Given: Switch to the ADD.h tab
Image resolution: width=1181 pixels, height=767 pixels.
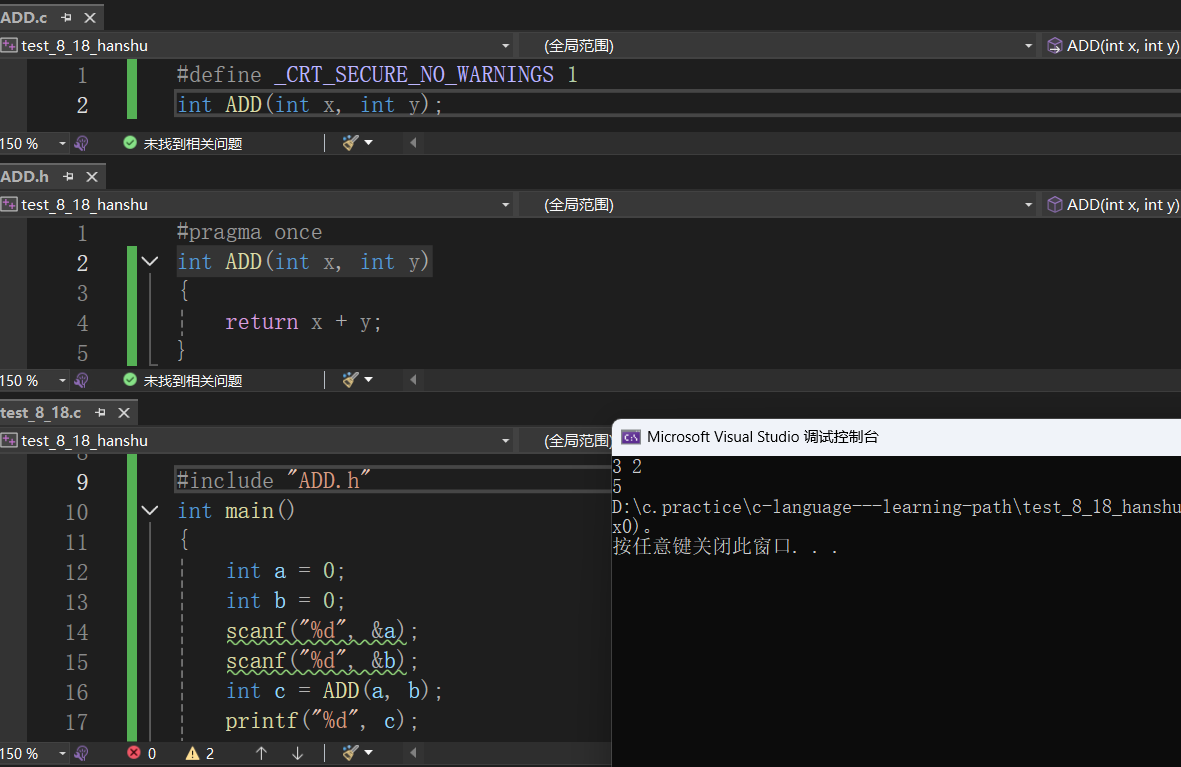Looking at the screenshot, I should pos(25,176).
